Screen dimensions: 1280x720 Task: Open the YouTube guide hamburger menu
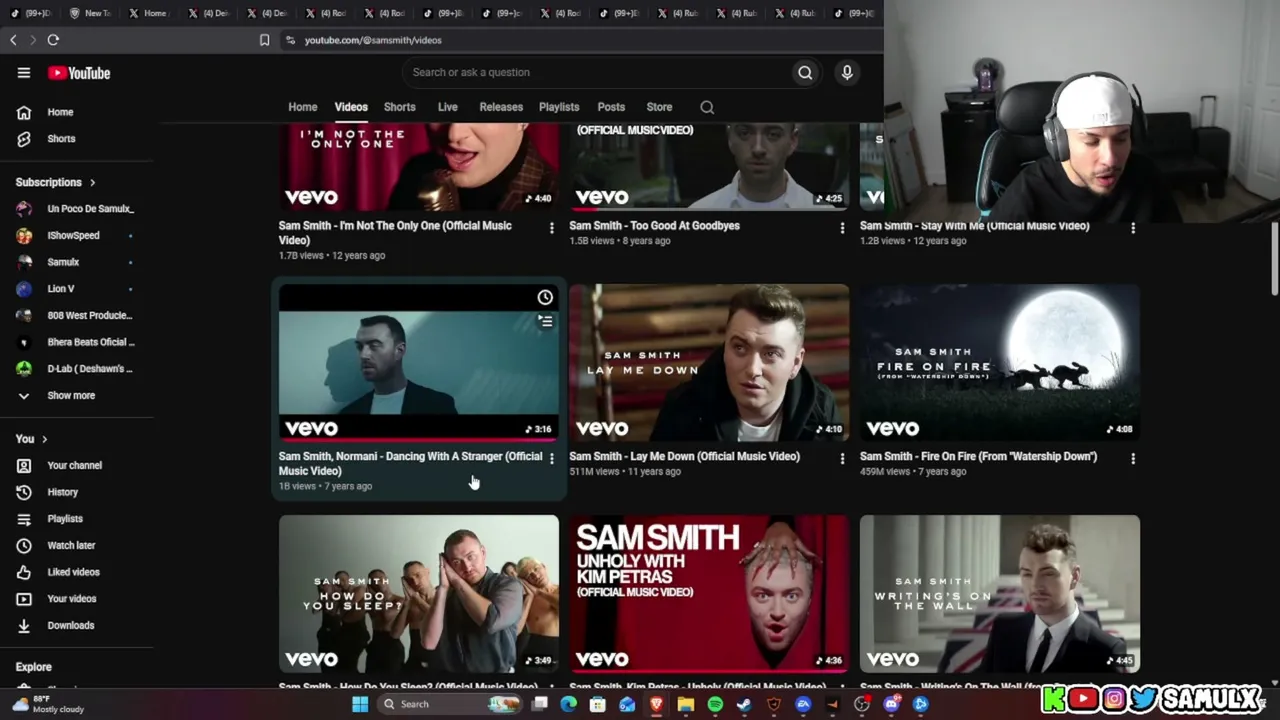(24, 73)
